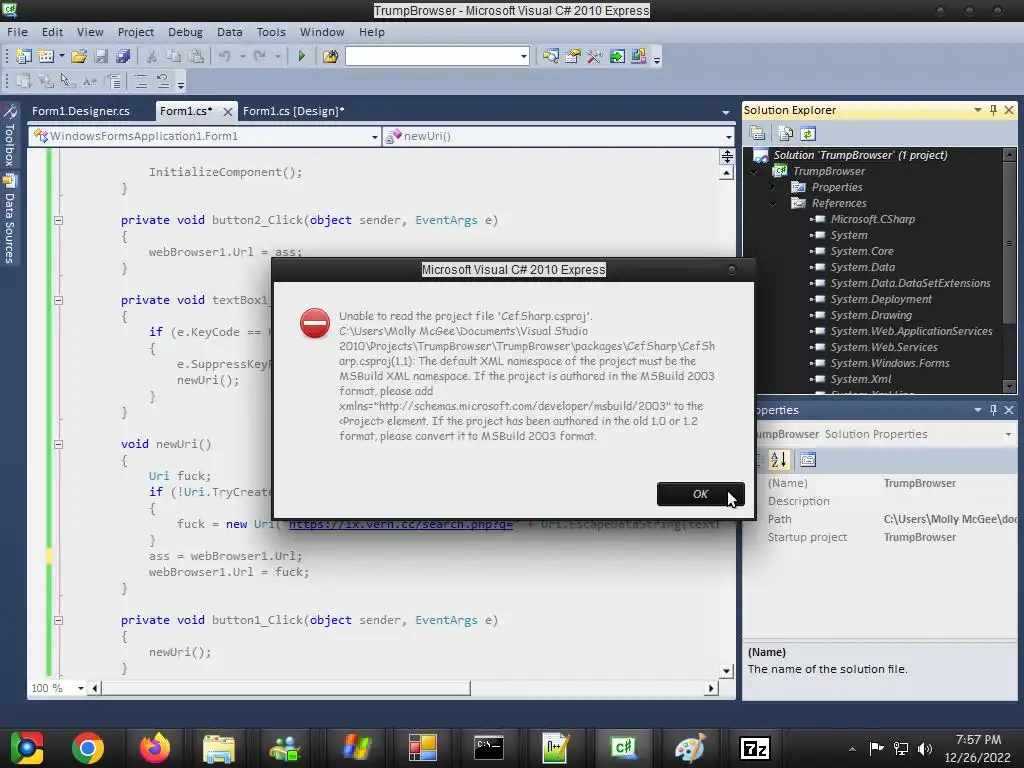The width and height of the screenshot is (1024, 768).
Task: Collapse the textBox1 key handler outline
Action: [58, 300]
